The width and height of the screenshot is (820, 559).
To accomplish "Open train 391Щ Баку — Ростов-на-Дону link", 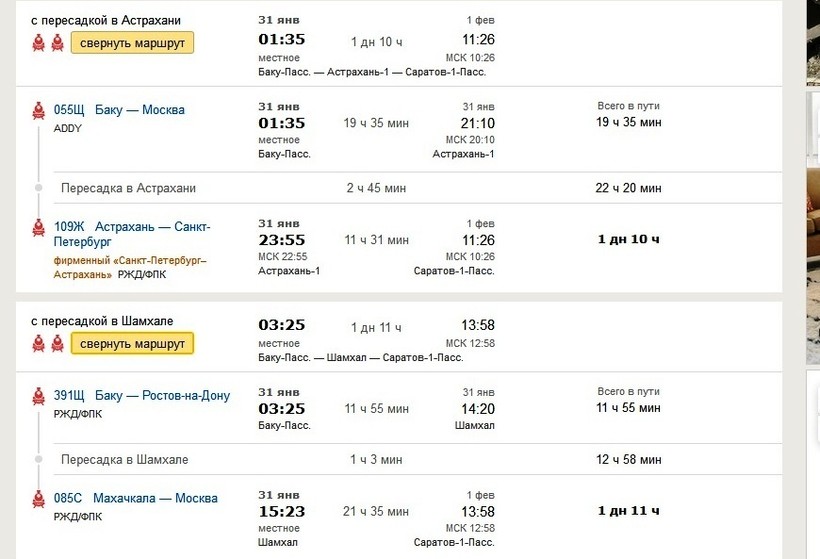I will [141, 395].
